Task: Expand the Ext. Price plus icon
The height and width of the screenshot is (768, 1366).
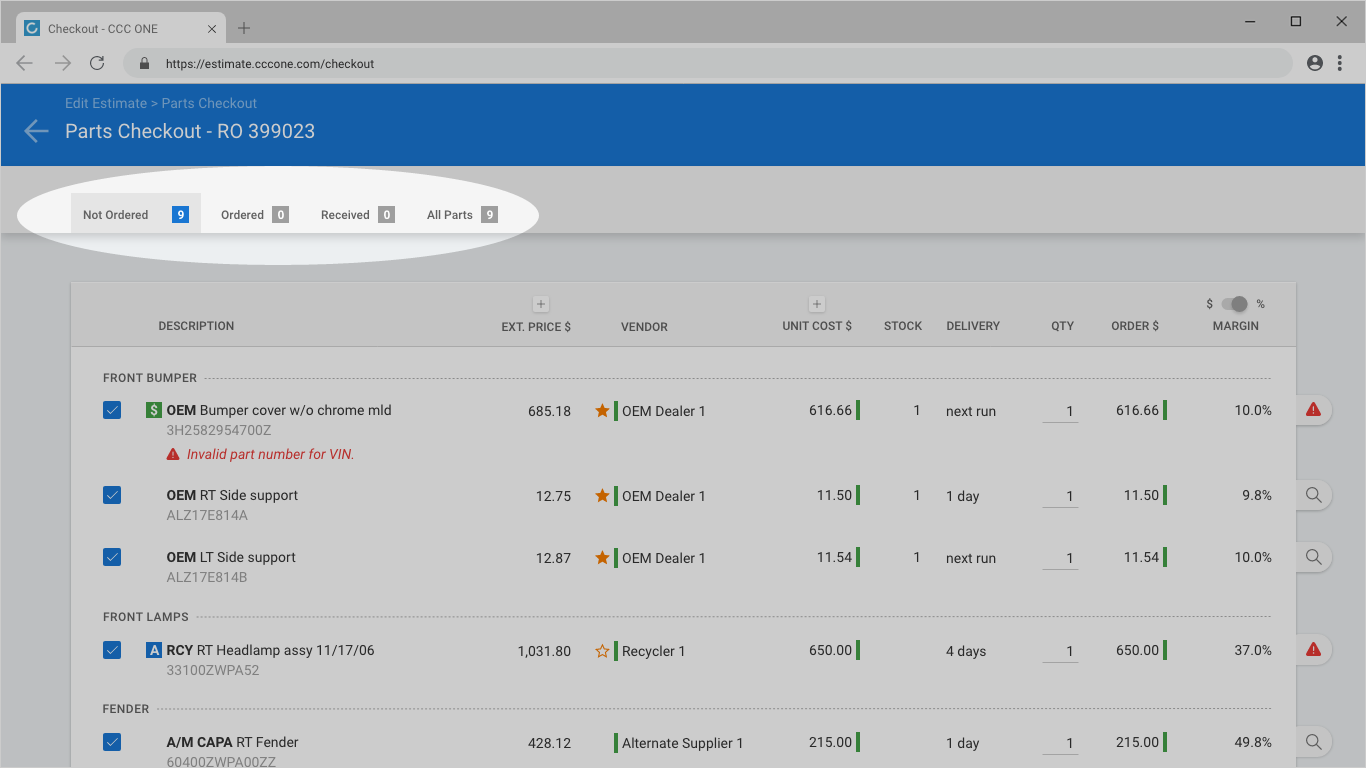Action: click(540, 304)
